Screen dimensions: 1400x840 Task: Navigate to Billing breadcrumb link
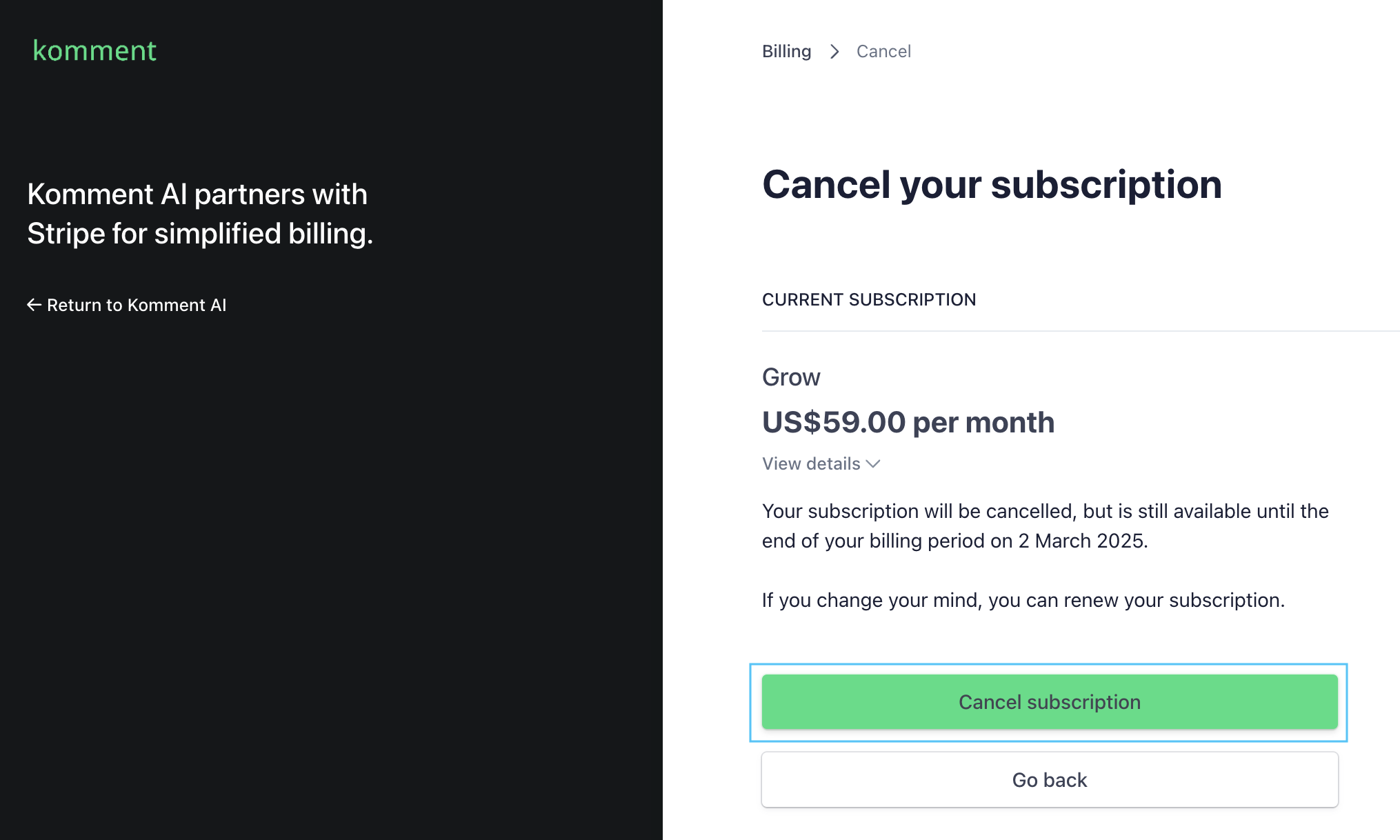(x=787, y=51)
